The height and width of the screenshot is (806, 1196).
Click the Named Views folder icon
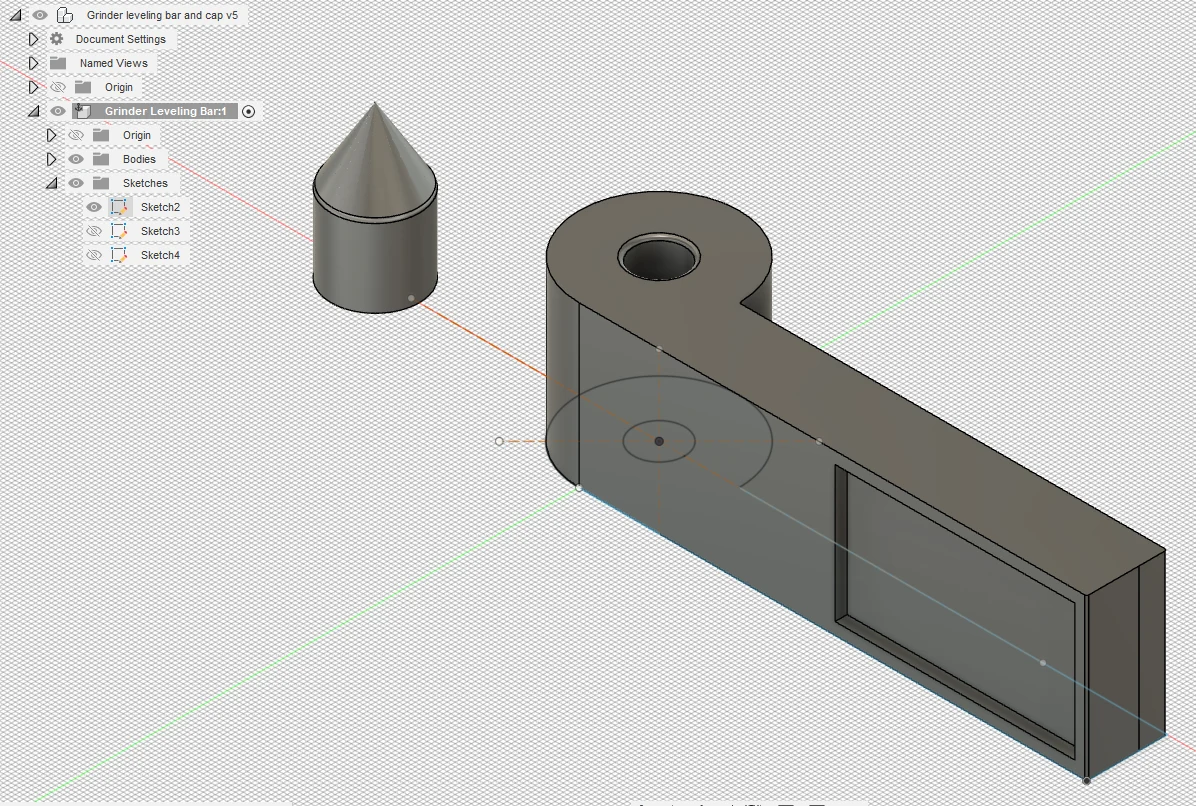(x=58, y=63)
